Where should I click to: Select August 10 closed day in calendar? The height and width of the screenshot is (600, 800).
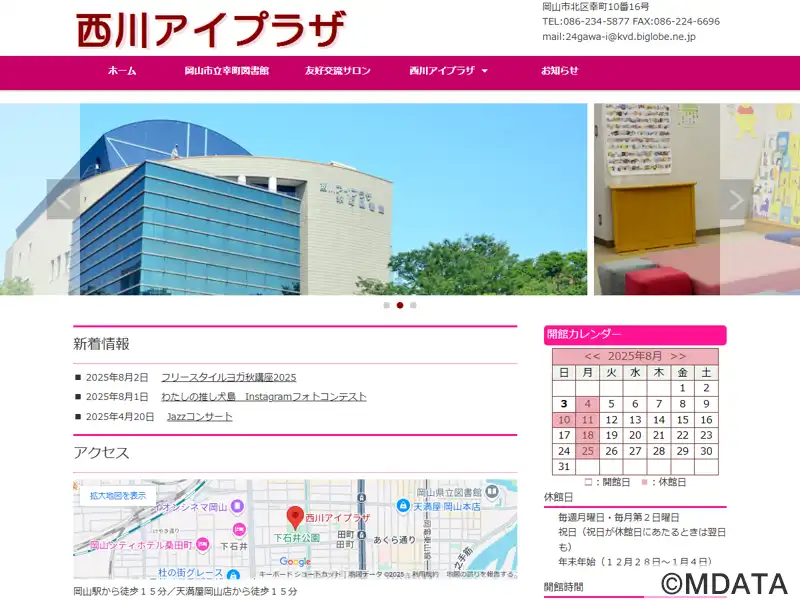(x=564, y=420)
